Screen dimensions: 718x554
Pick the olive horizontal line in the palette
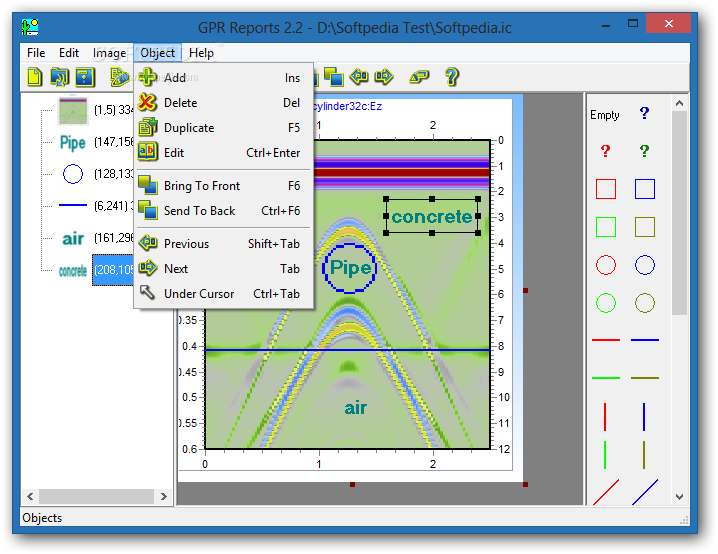click(x=645, y=378)
